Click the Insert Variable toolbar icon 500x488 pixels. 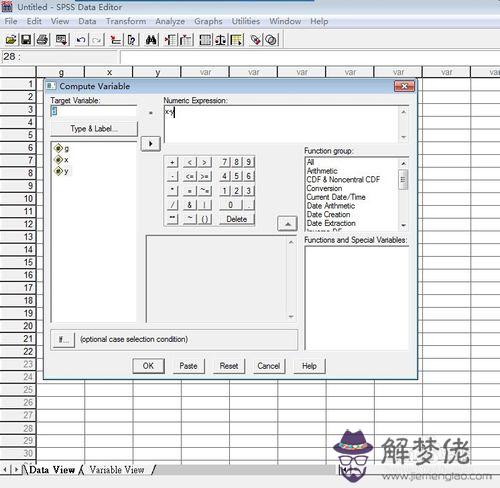click(x=186, y=40)
